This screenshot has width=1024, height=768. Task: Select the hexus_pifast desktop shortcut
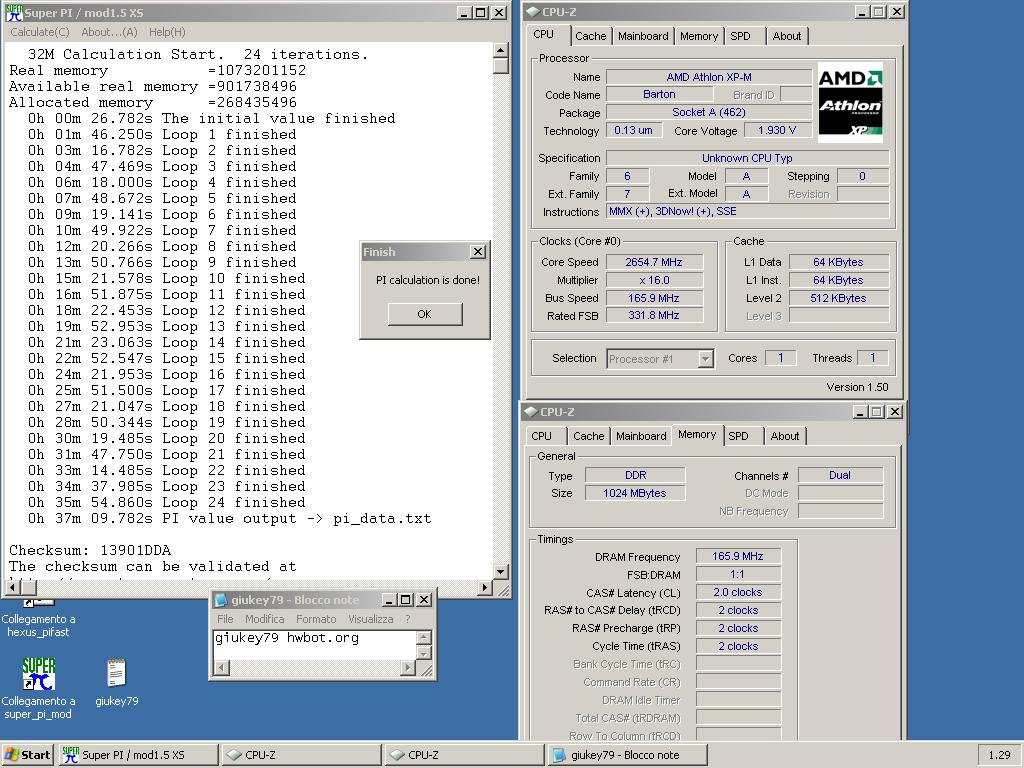tap(38, 616)
